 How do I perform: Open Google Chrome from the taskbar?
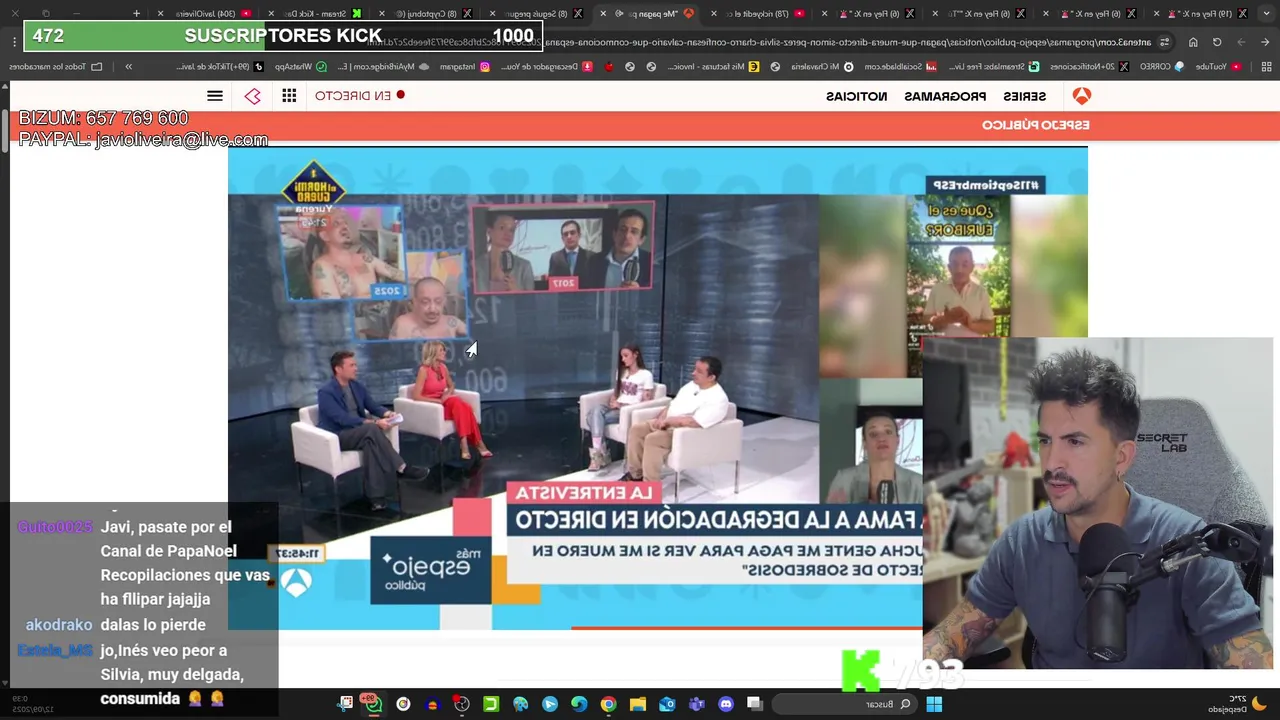click(608, 704)
